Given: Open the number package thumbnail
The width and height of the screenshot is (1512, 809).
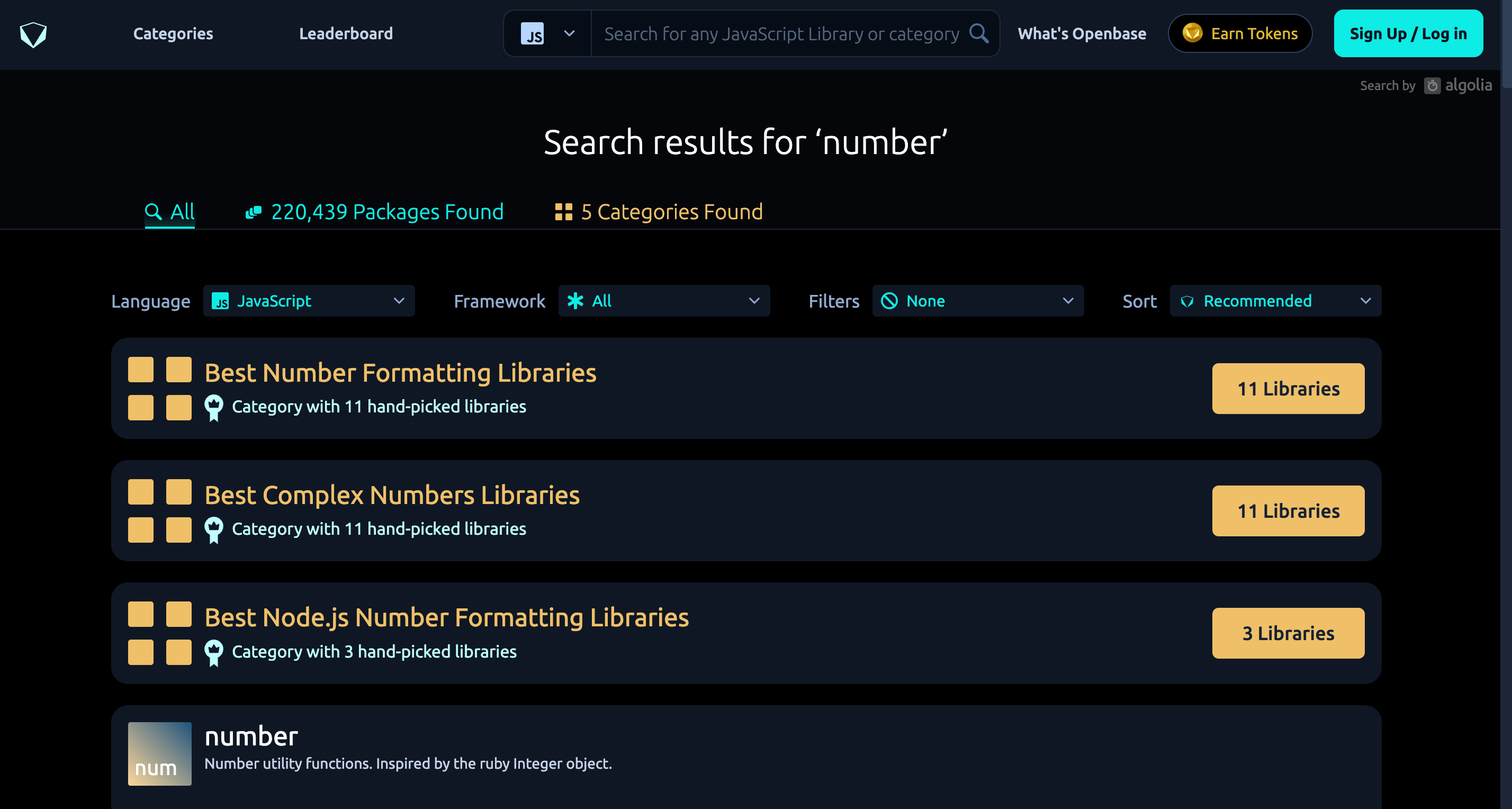Looking at the screenshot, I should 160,753.
